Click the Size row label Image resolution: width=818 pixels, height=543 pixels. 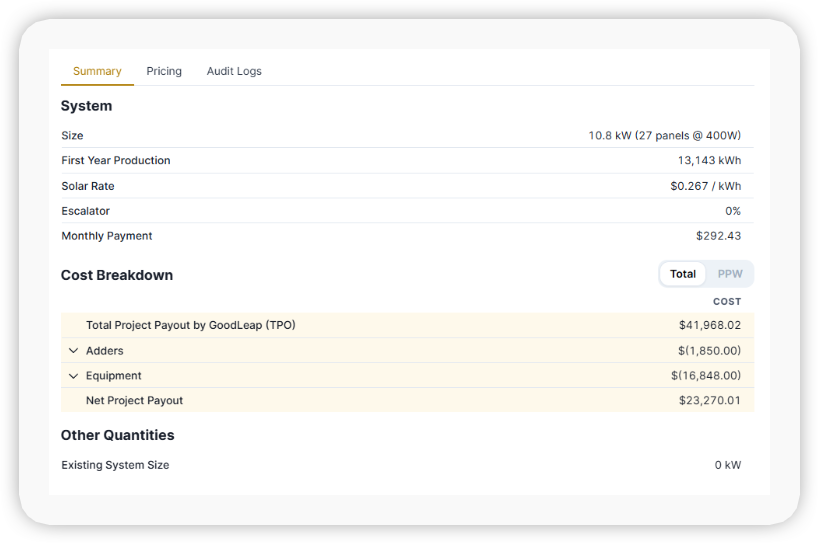[72, 136]
